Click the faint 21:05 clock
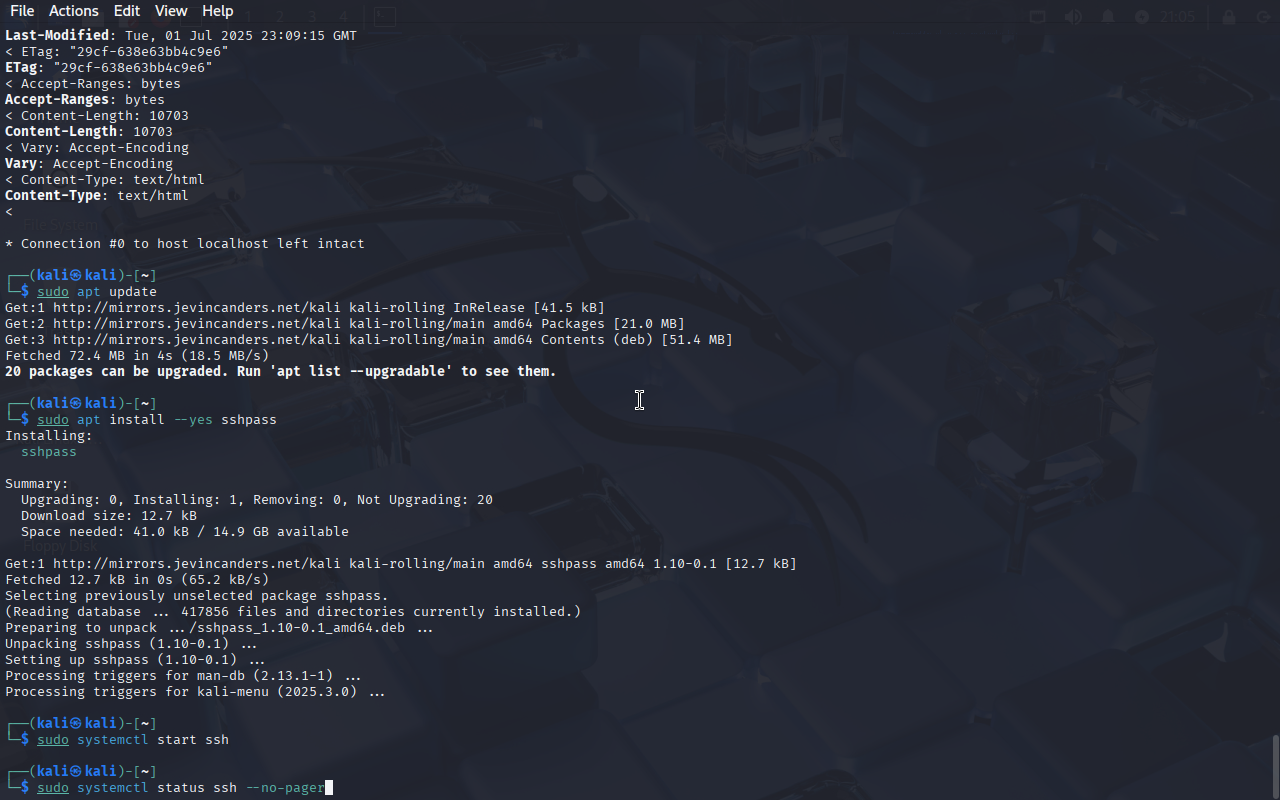The width and height of the screenshot is (1280, 800). pyautogui.click(x=1178, y=17)
